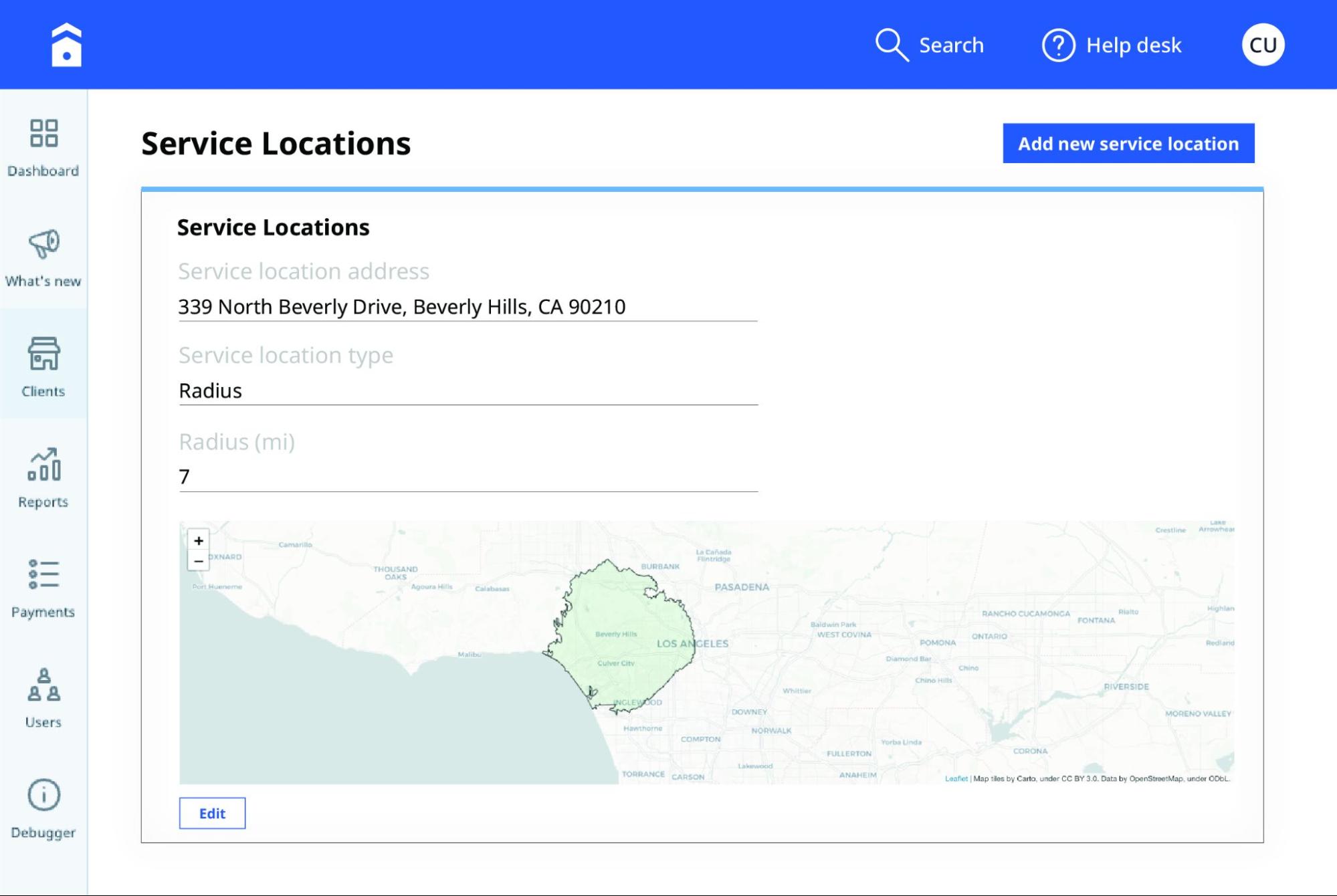Click the Reports menu label

43,502
